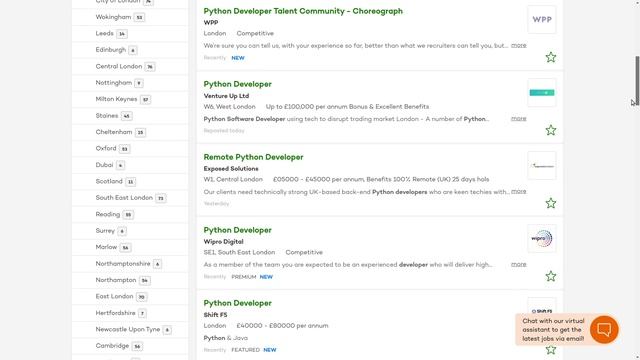Save the WPP Talent Community job with star

tap(551, 57)
